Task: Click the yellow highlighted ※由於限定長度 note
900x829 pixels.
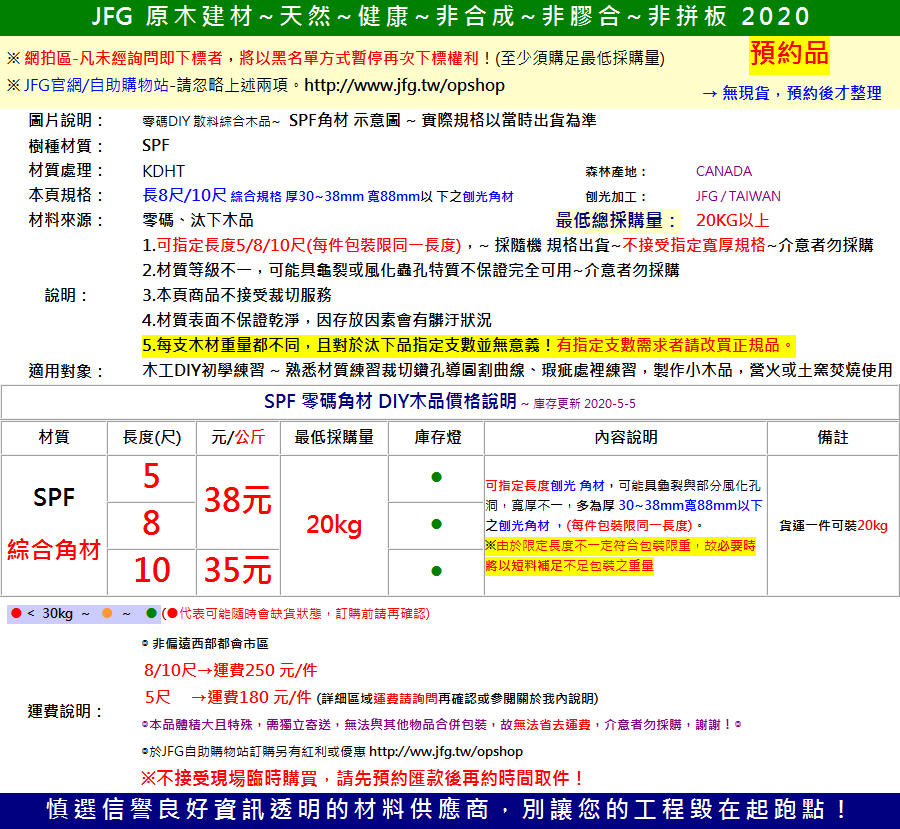Action: coord(620,556)
